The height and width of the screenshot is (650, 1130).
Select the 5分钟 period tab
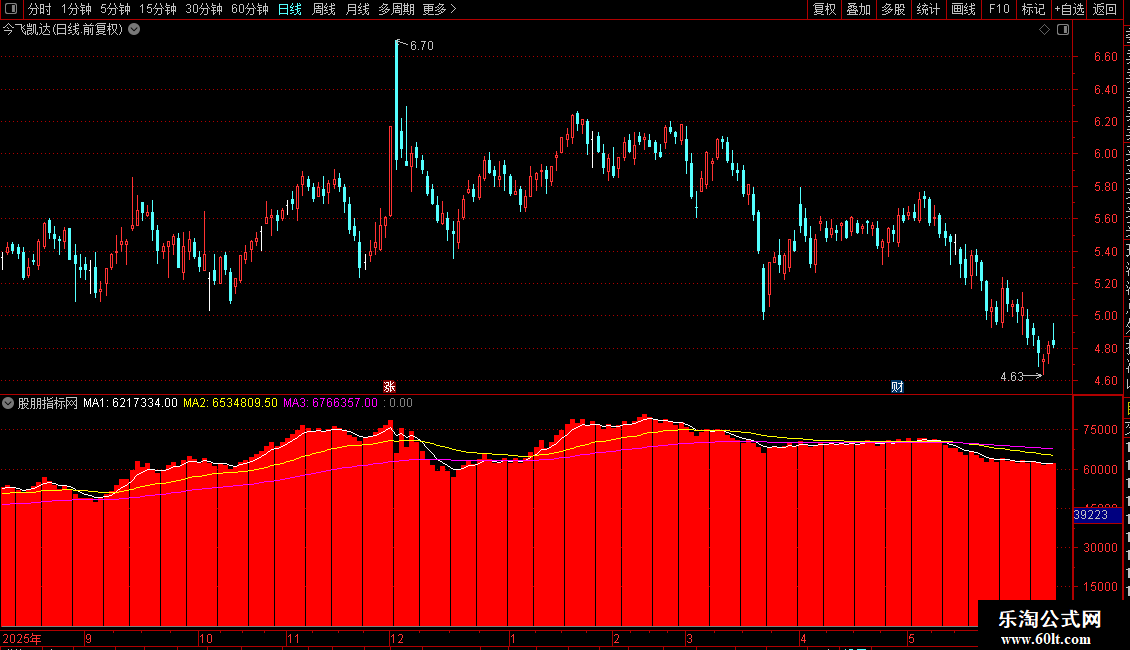115,9
